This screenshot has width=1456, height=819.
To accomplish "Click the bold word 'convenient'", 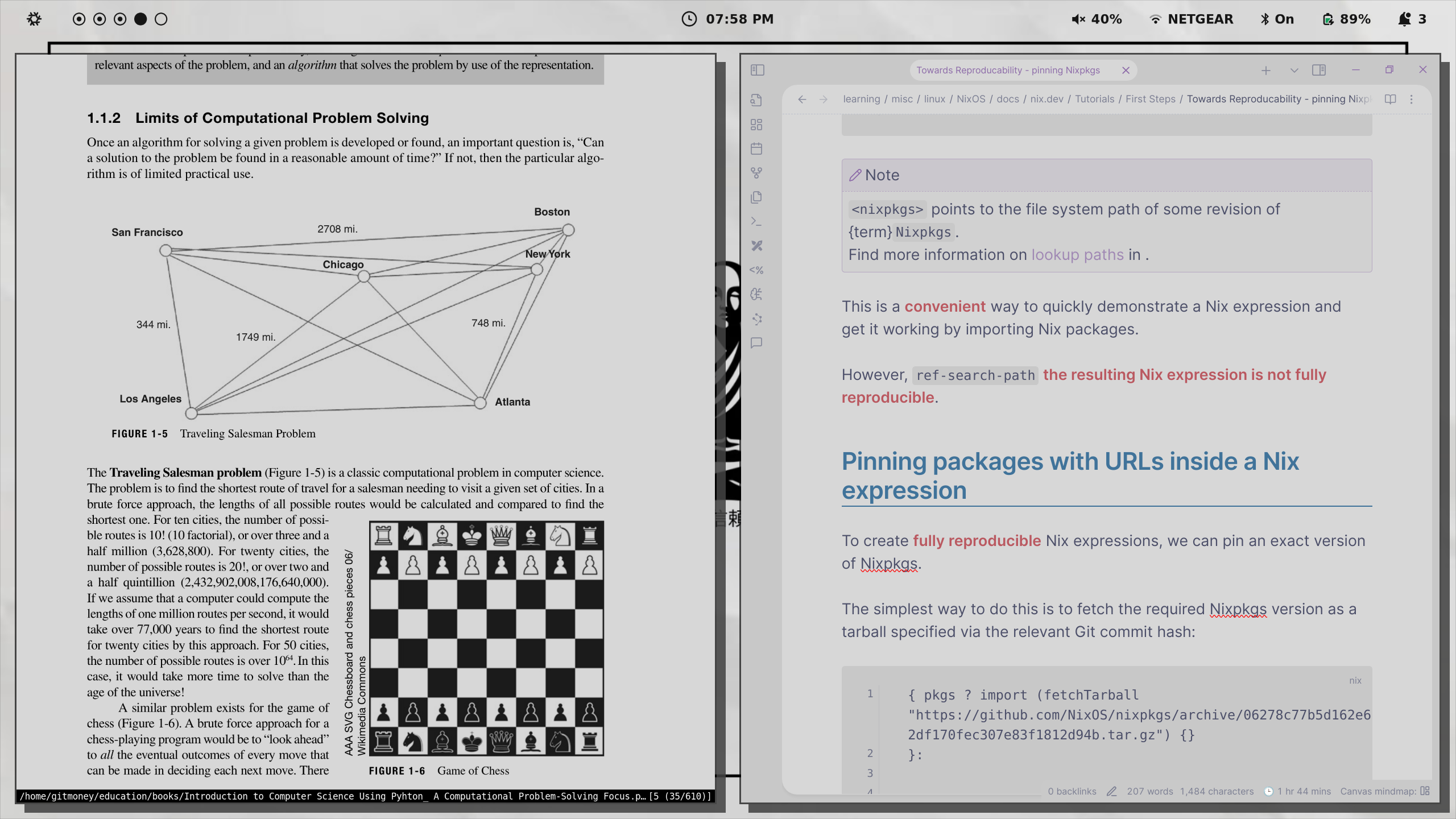I will (x=945, y=306).
